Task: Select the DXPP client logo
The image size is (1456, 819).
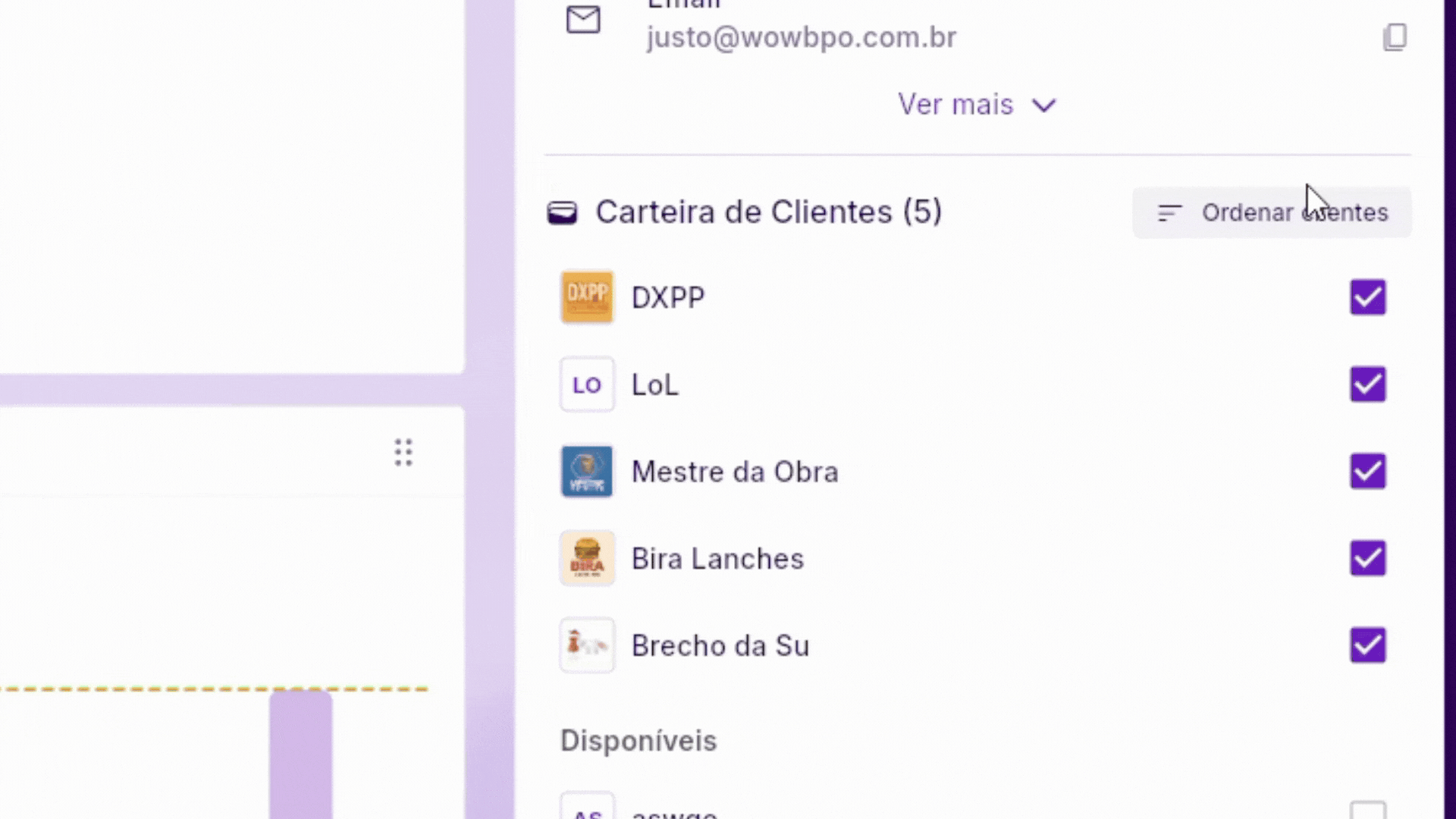Action: (587, 297)
